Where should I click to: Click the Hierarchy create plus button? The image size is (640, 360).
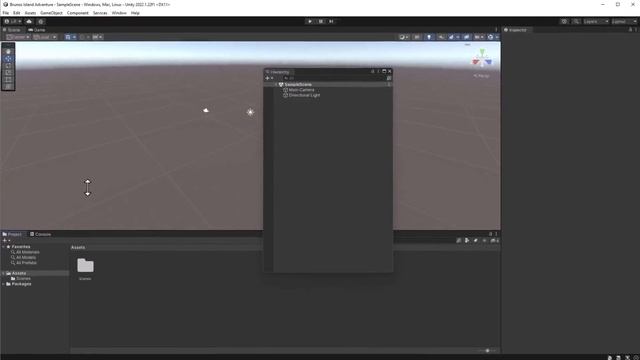[x=268, y=78]
